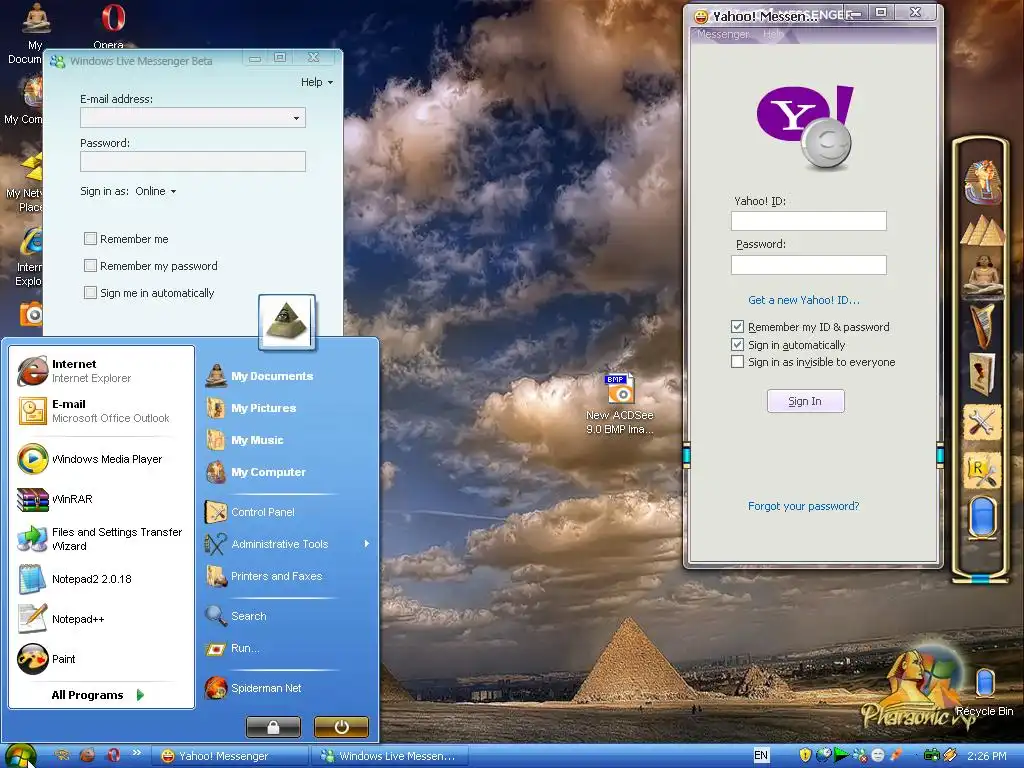Expand Administrative Tools submenu
This screenshot has height=768, width=1024.
(x=286, y=544)
